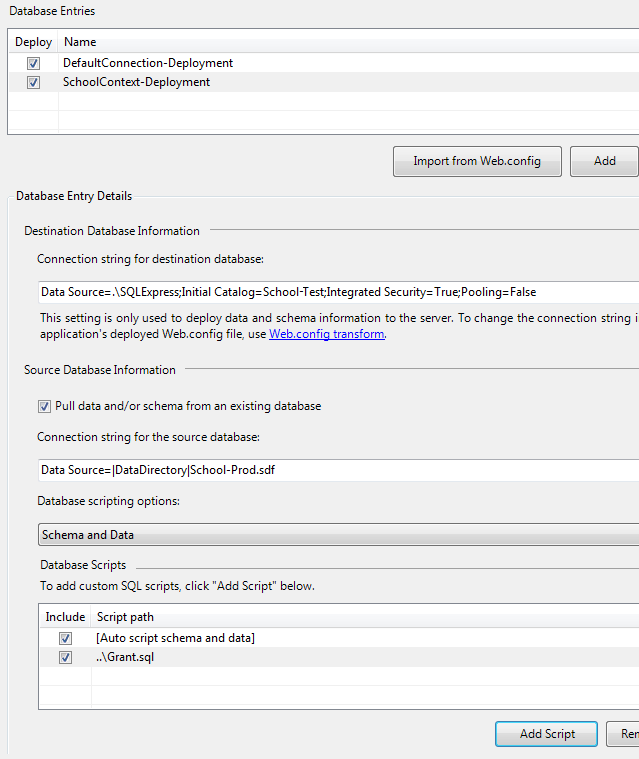Viewport: 639px width, 759px height.
Task: Click the Include column header
Action: pyautogui.click(x=65, y=617)
